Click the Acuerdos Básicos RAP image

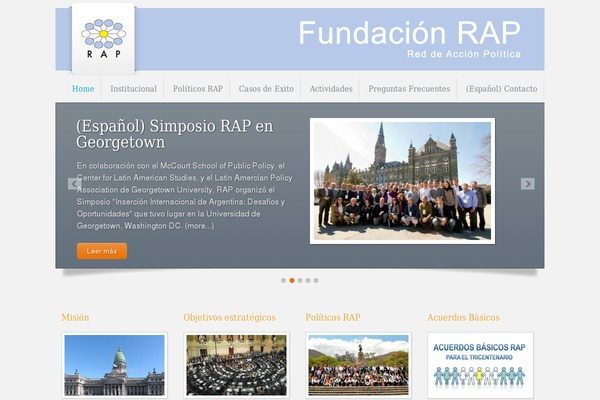(x=480, y=365)
